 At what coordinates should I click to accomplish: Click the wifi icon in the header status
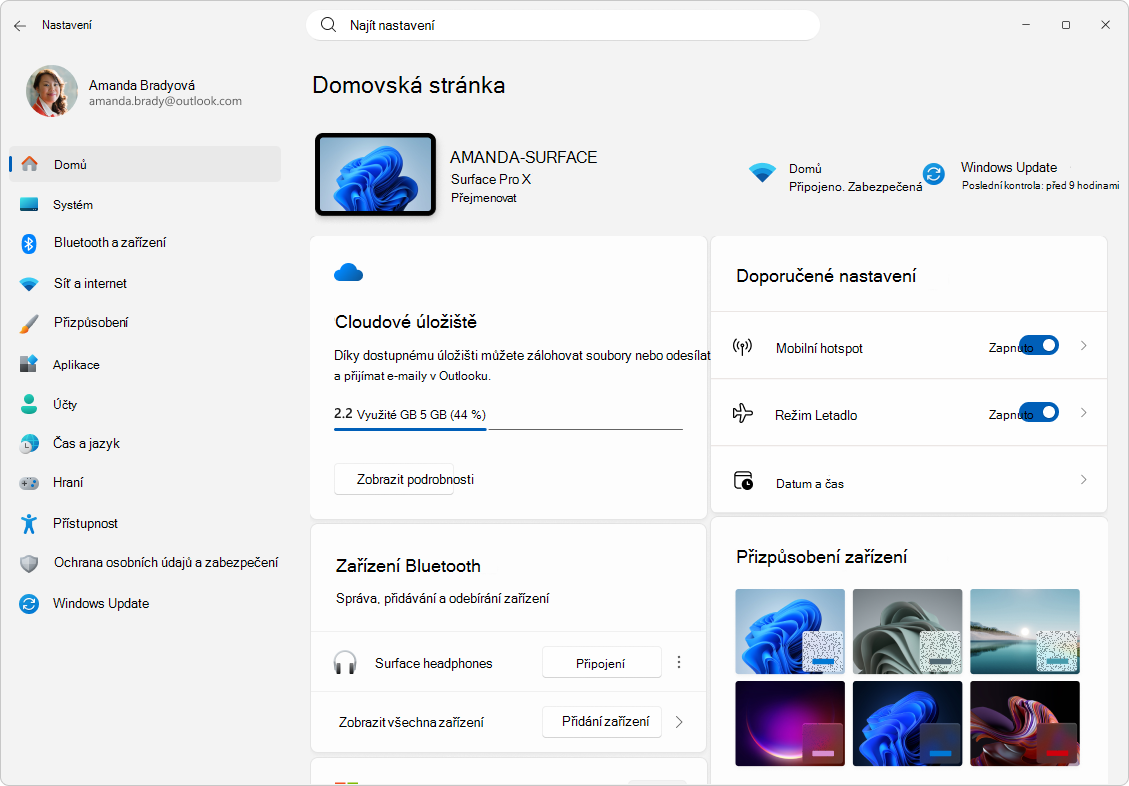[x=762, y=173]
